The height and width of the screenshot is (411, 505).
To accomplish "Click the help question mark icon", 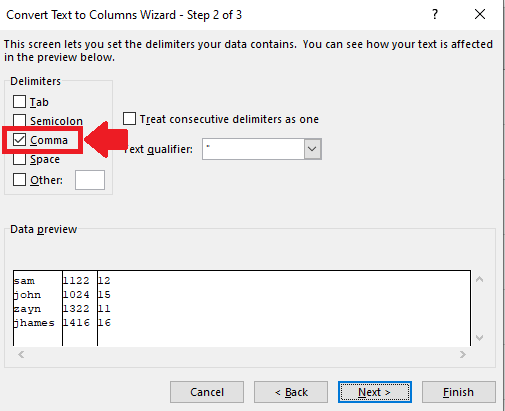I will coord(435,14).
